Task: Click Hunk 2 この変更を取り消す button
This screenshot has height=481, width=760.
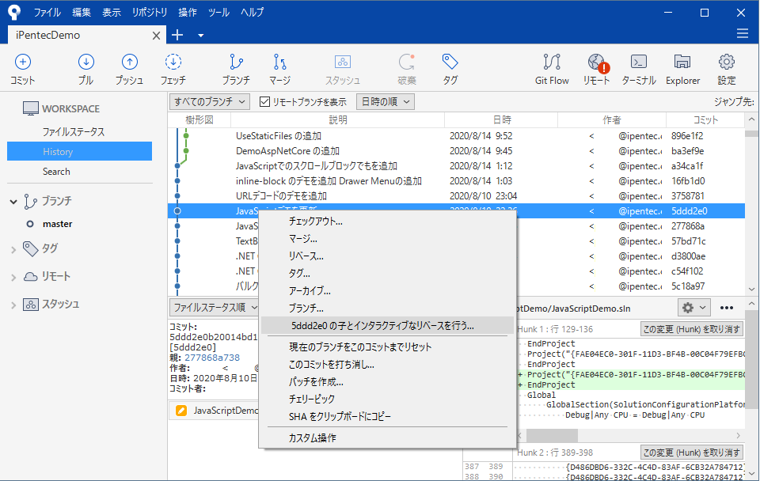Action: 691,452
